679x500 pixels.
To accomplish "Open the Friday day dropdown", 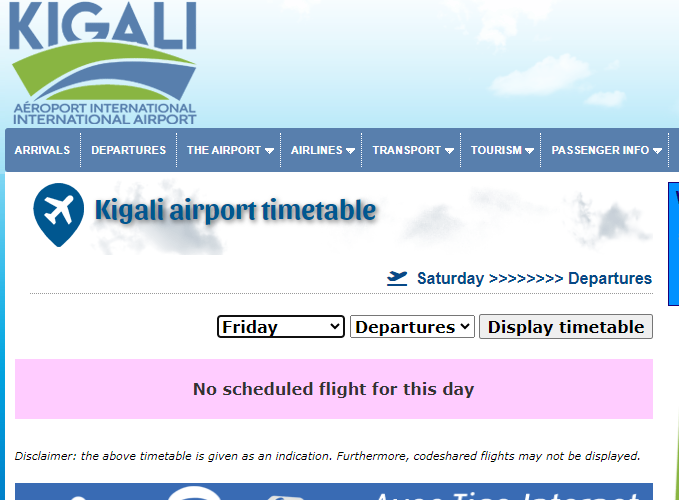I will (x=280, y=327).
